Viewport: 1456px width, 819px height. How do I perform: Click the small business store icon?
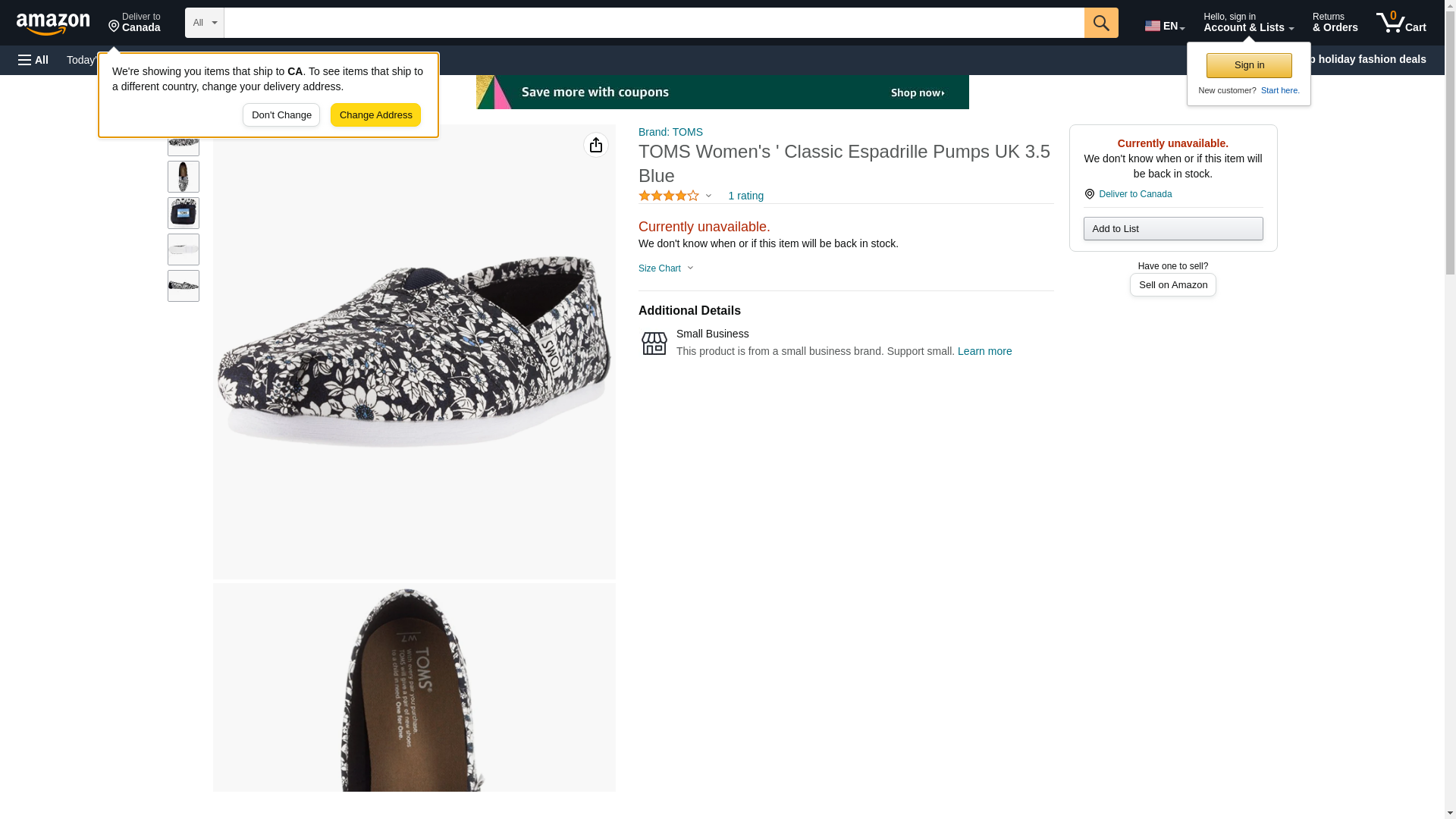point(654,343)
